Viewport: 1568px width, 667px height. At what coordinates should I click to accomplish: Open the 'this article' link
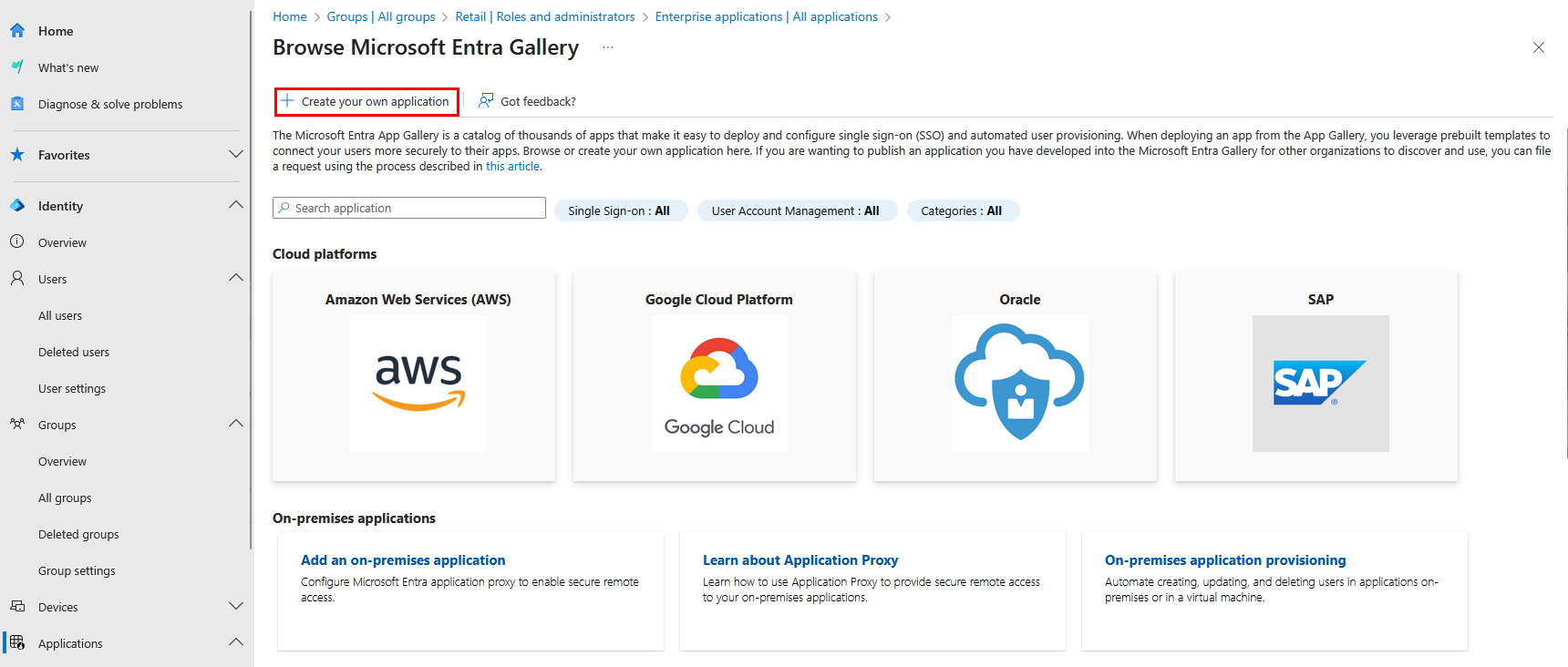click(512, 167)
